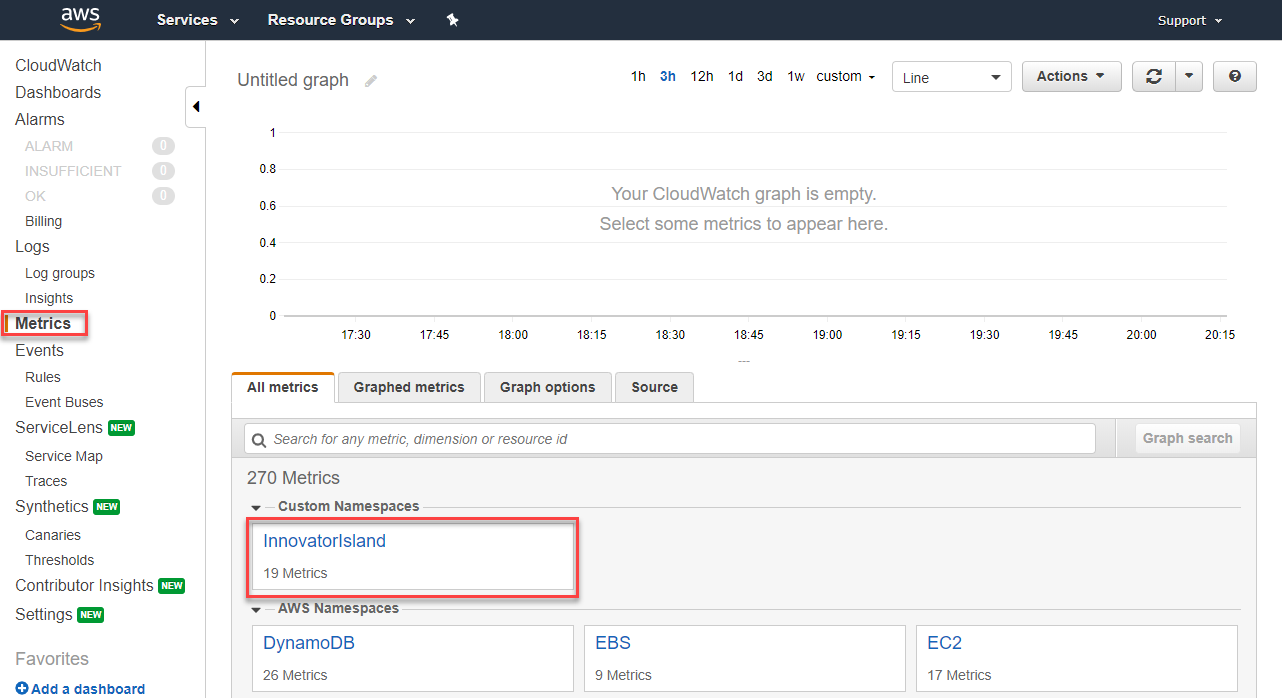
Task: Open the Support menu
Action: 1190,21
